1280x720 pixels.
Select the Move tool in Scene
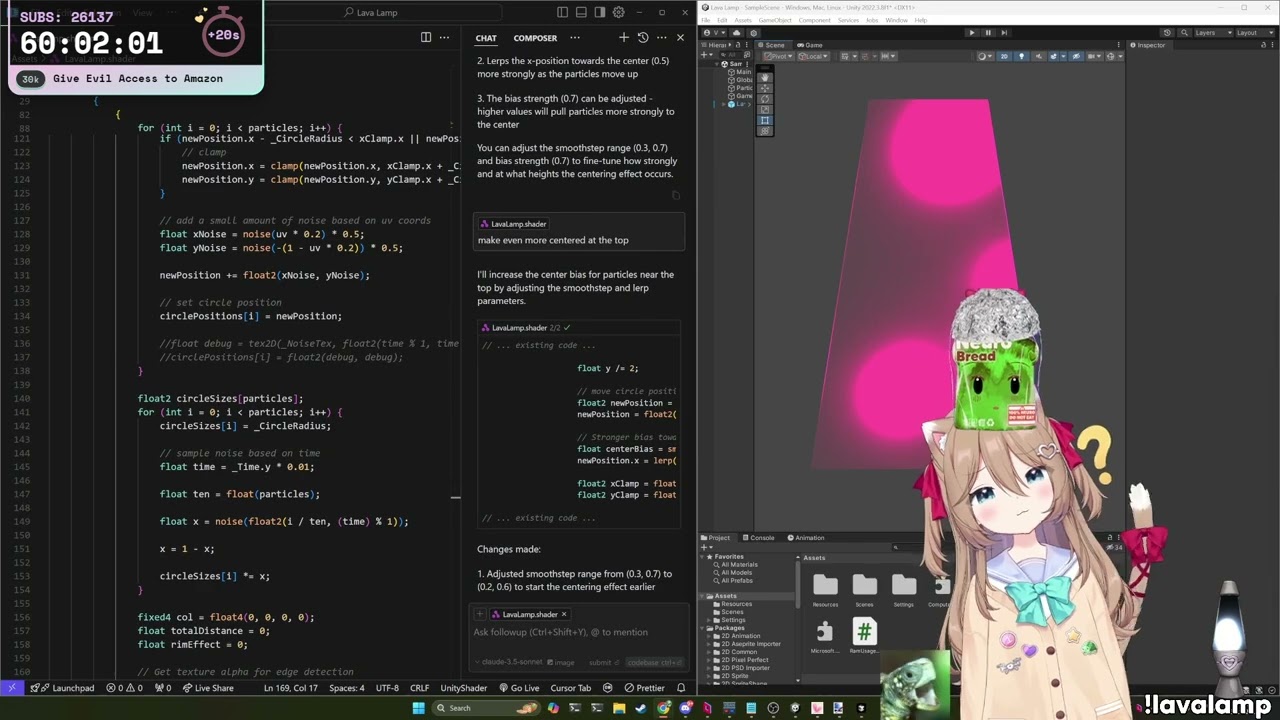click(765, 87)
